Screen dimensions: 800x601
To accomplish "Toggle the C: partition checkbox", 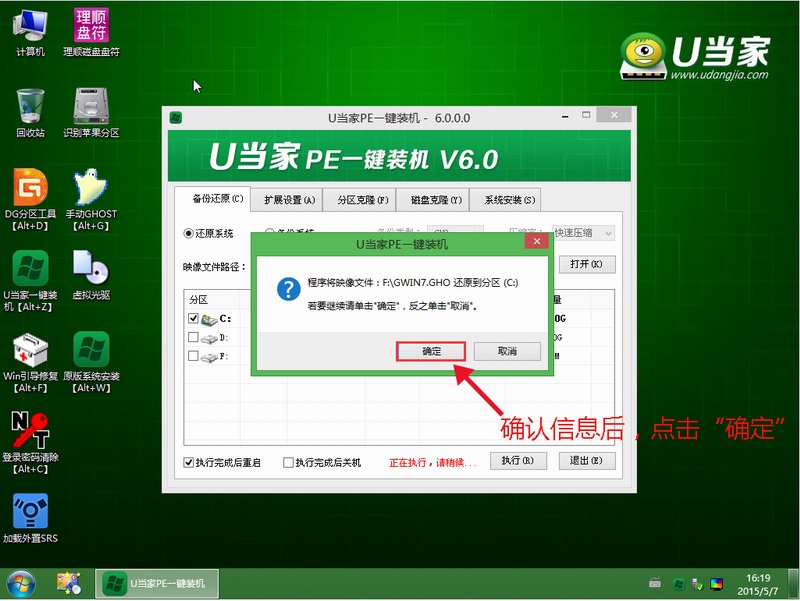I will (x=193, y=318).
